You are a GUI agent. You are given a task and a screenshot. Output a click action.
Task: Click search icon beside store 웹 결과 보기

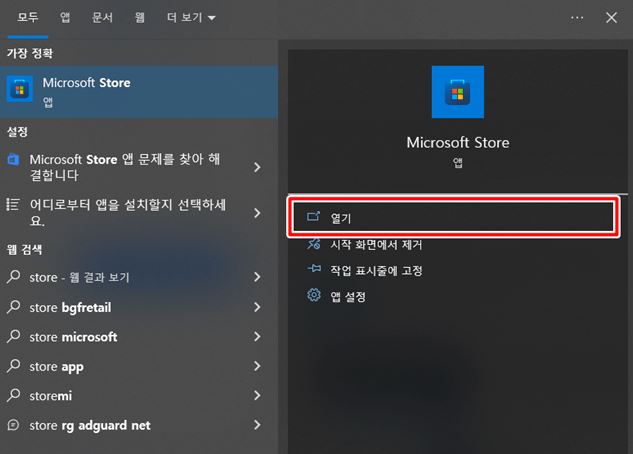[14, 277]
